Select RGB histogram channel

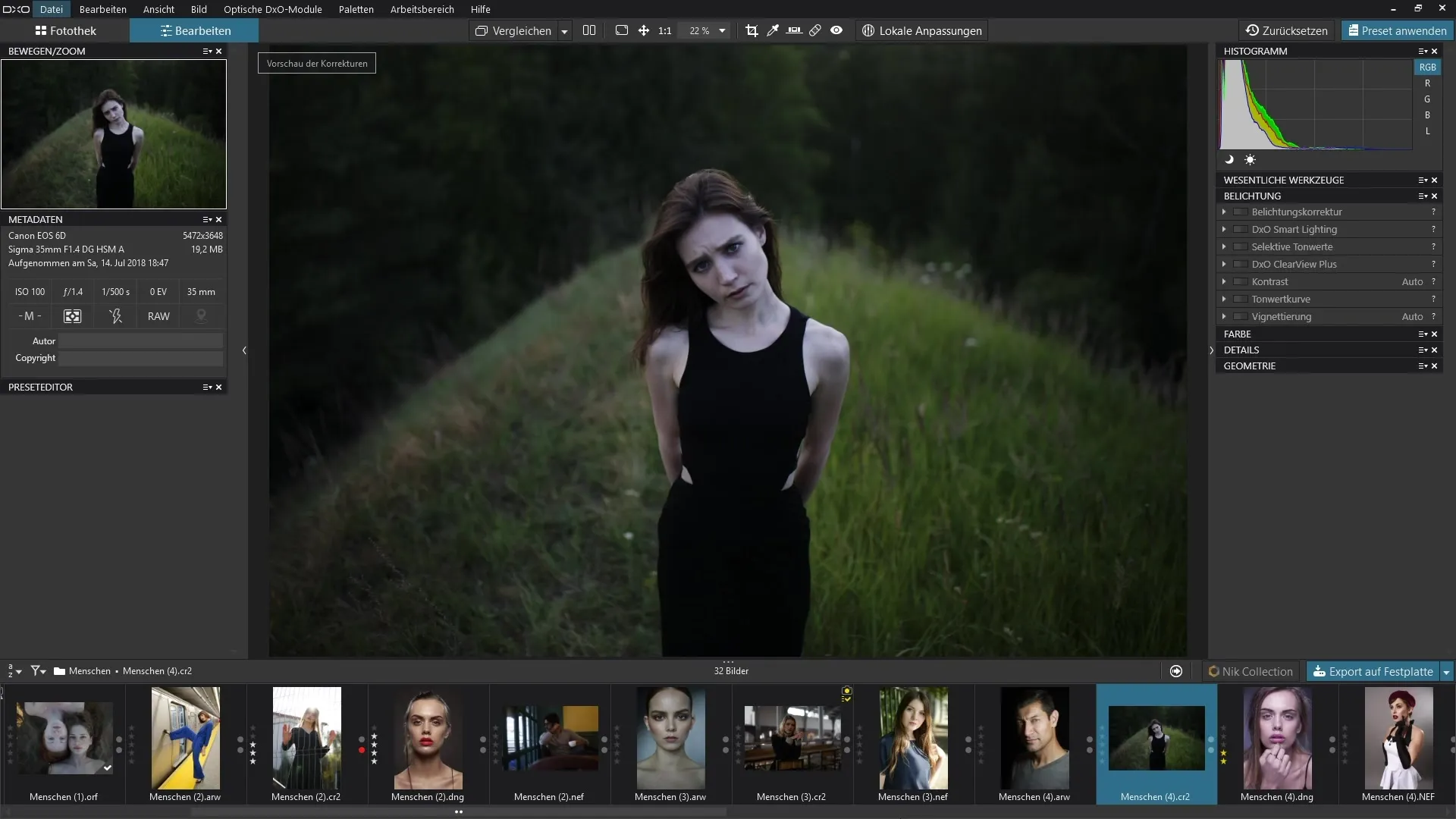pyautogui.click(x=1427, y=67)
